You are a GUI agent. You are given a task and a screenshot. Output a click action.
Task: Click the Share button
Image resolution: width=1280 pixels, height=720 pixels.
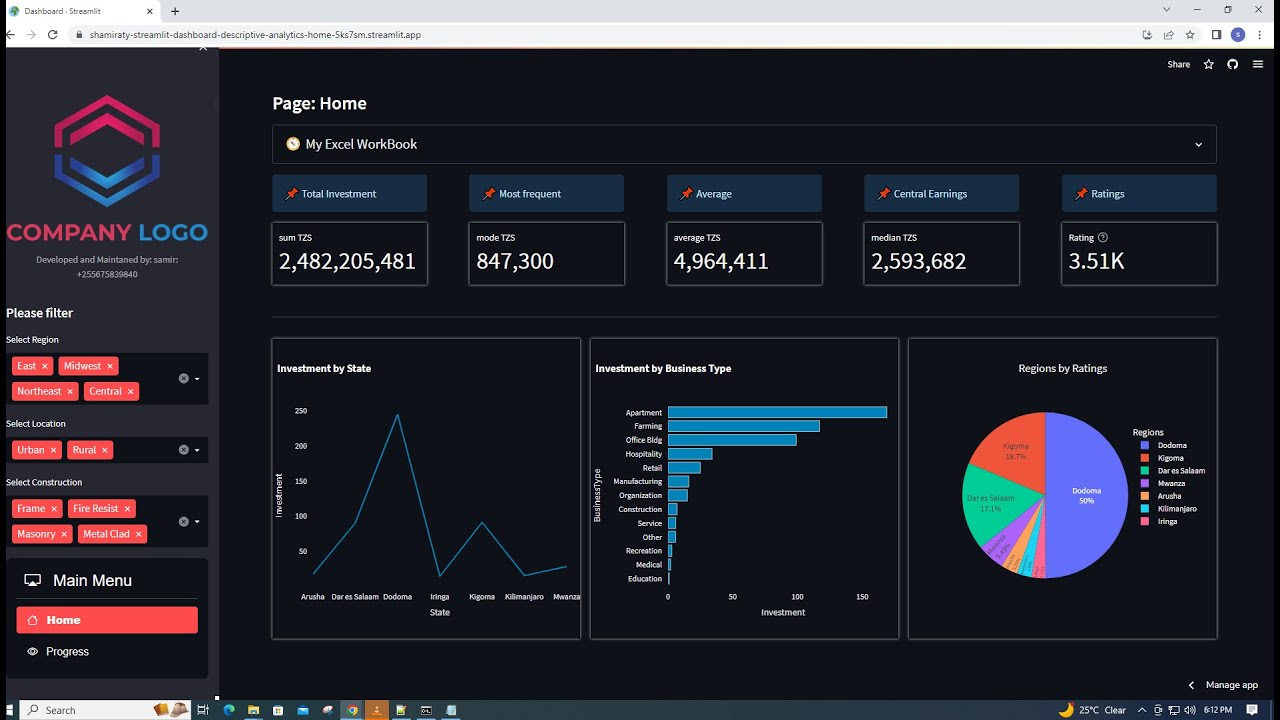pos(1178,64)
